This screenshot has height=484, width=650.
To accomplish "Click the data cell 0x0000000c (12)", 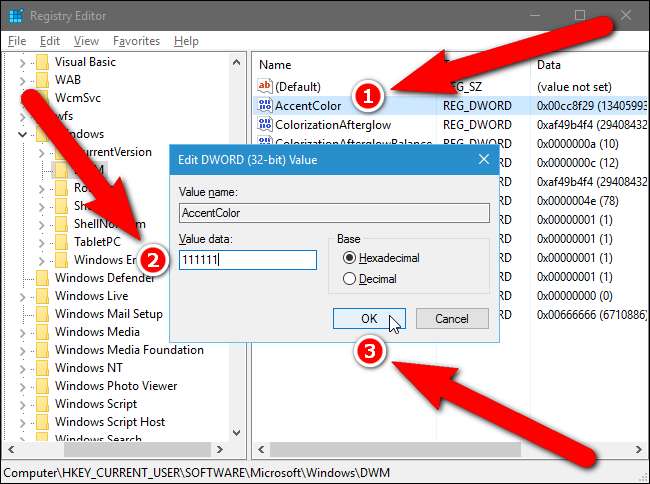I will pos(577,163).
